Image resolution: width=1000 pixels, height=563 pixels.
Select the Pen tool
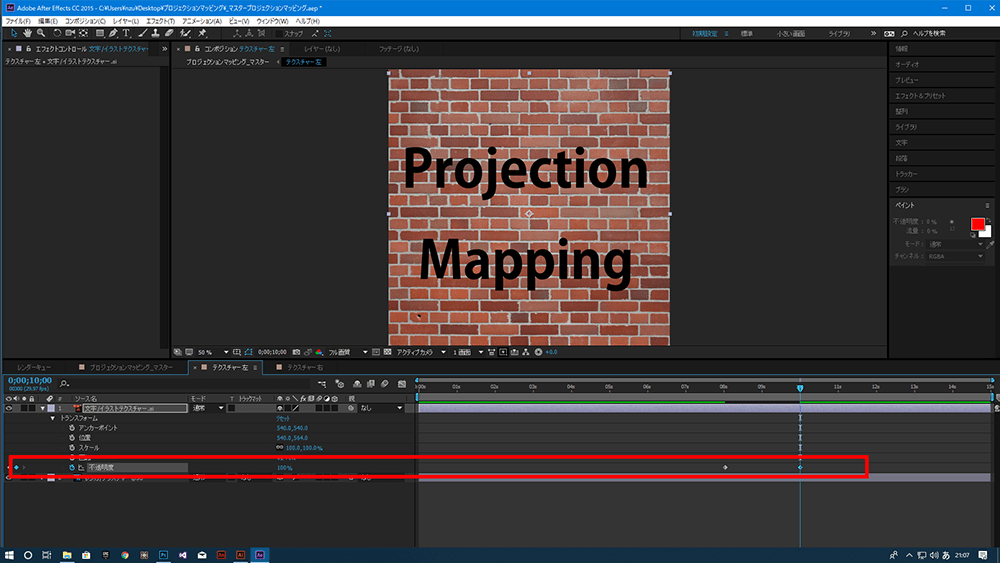[x=113, y=33]
